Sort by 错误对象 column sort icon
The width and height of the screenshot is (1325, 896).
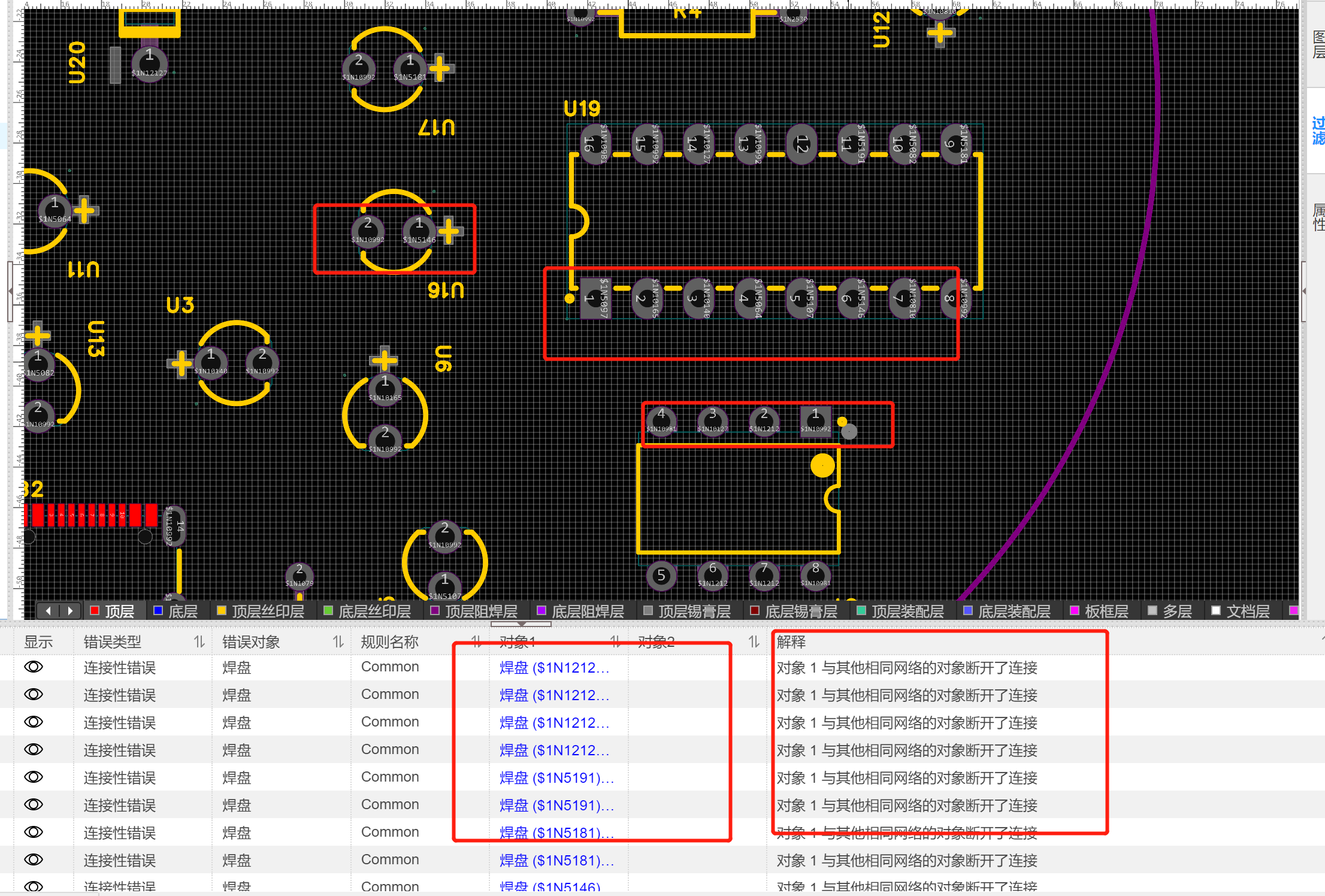[x=338, y=642]
